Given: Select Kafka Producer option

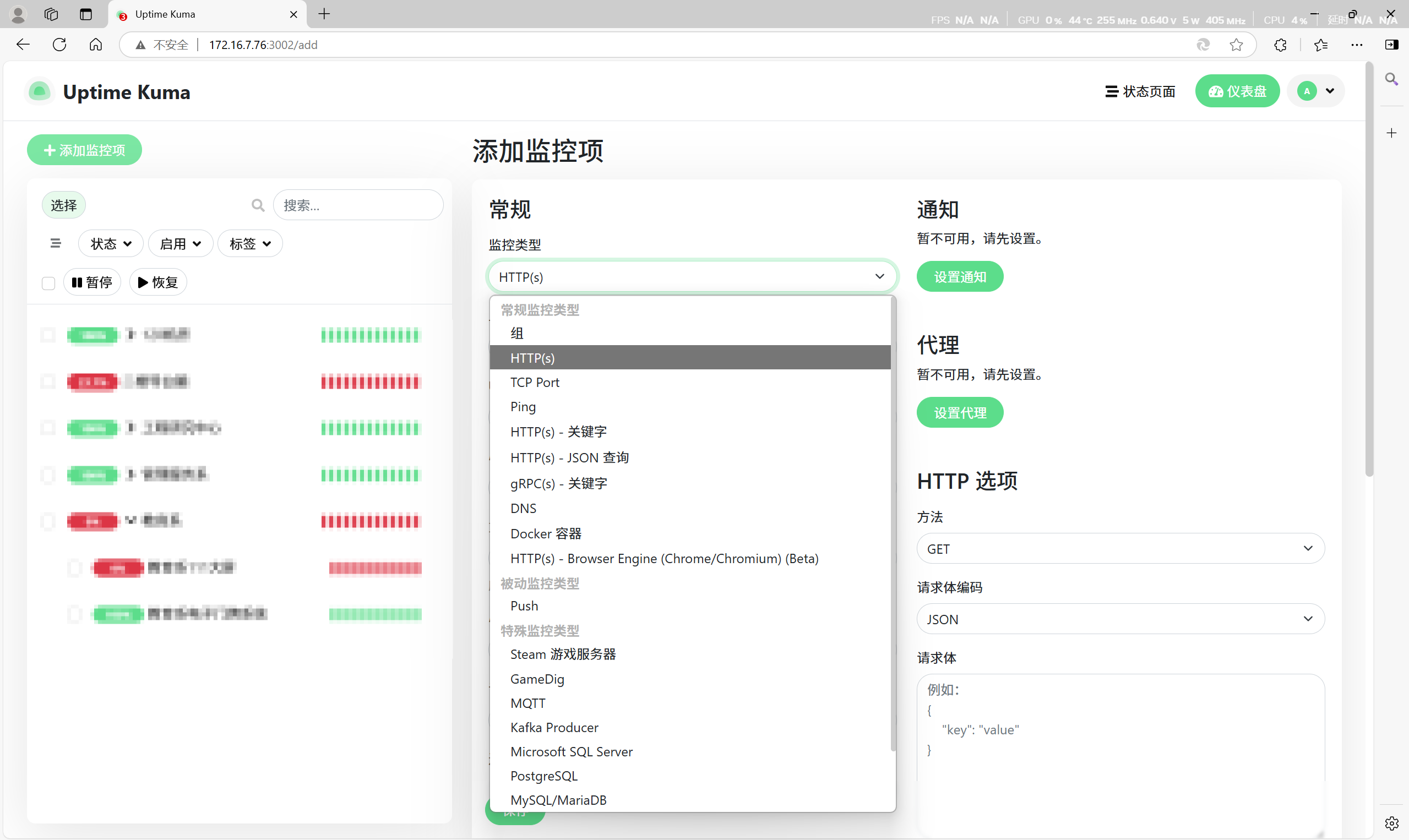Looking at the screenshot, I should pyautogui.click(x=690, y=727).
